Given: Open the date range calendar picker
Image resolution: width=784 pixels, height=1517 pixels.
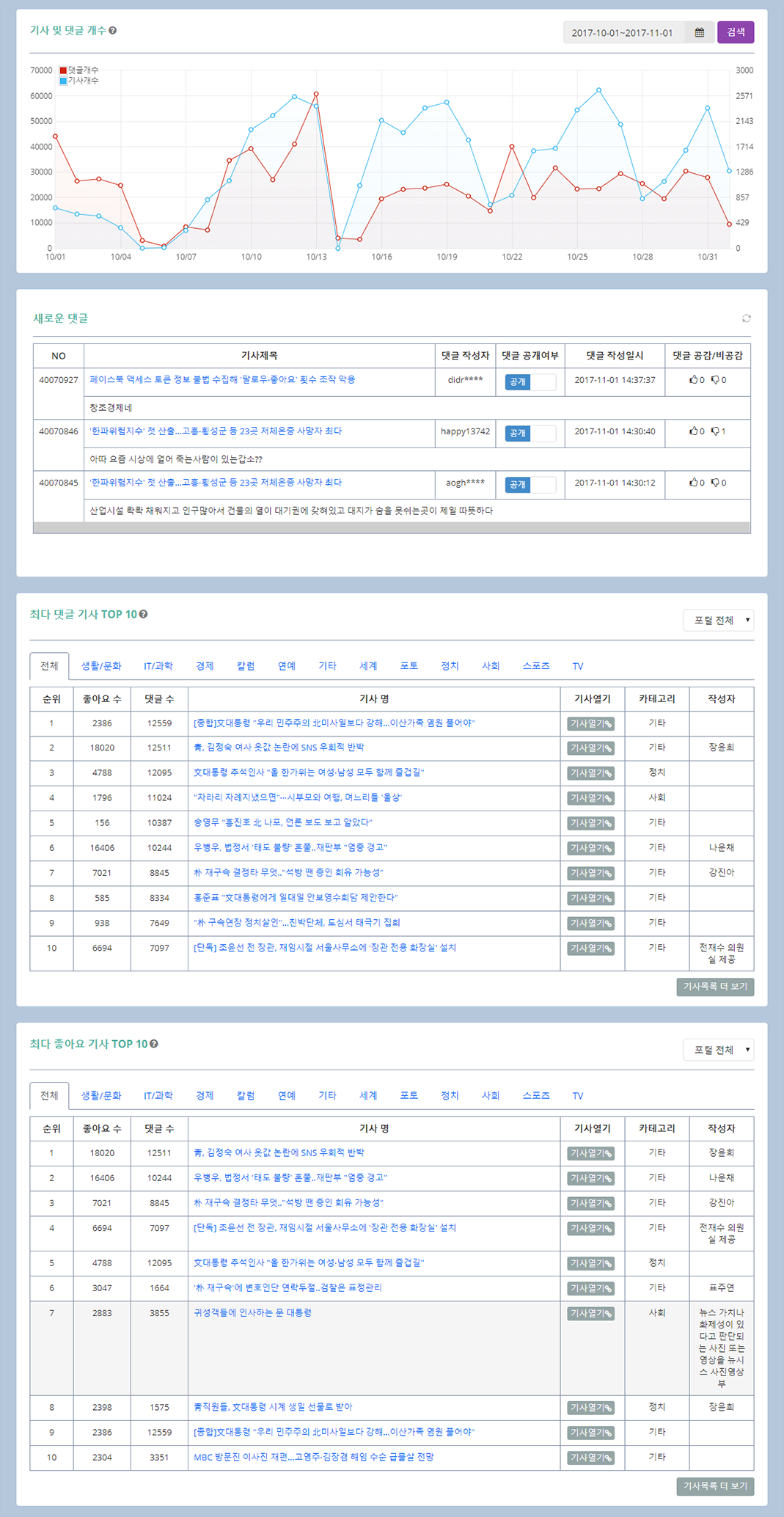Looking at the screenshot, I should click(x=699, y=32).
